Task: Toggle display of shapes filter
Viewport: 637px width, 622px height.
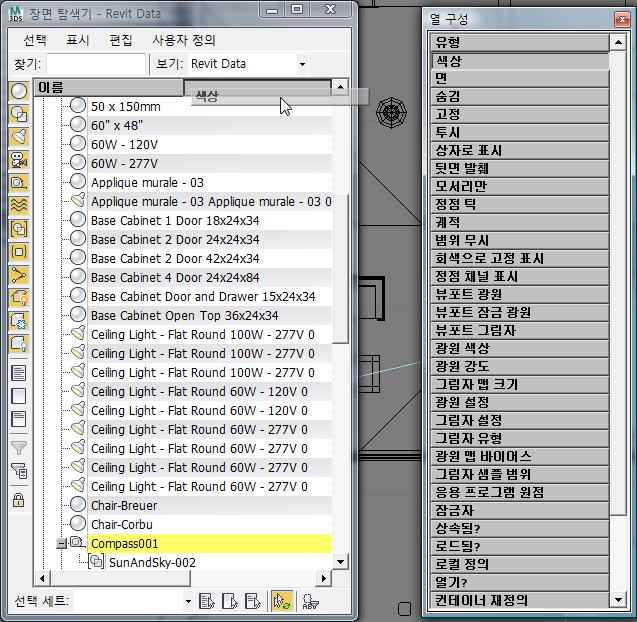Action: tap(19, 114)
